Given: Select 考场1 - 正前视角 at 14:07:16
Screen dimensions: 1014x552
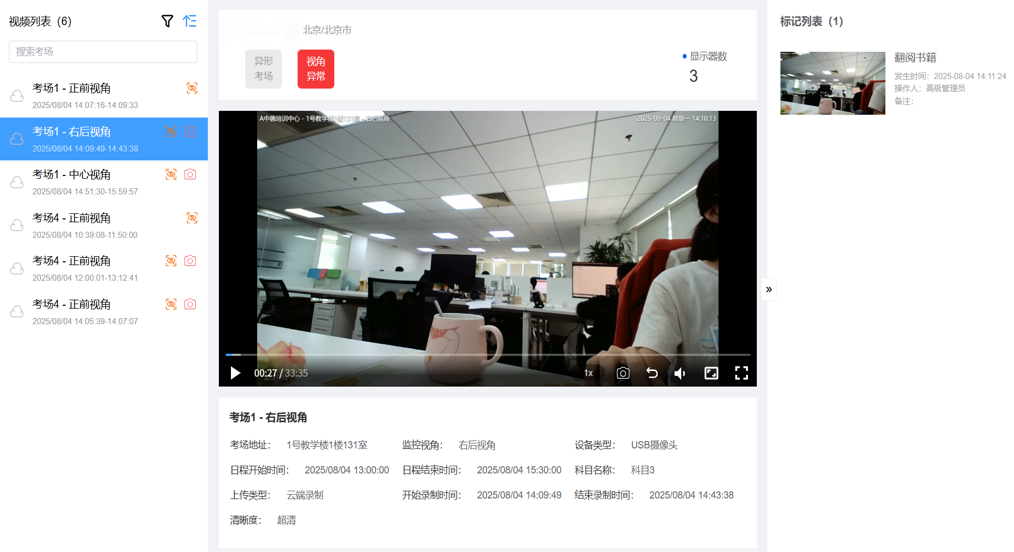Looking at the screenshot, I should coord(85,95).
